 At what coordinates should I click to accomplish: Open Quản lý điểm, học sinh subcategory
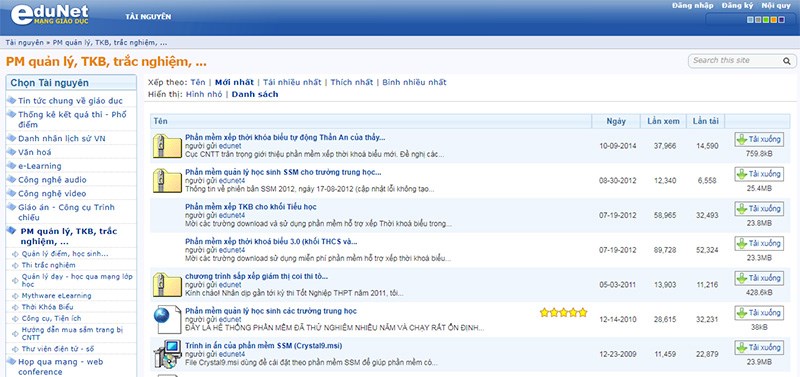(65, 254)
